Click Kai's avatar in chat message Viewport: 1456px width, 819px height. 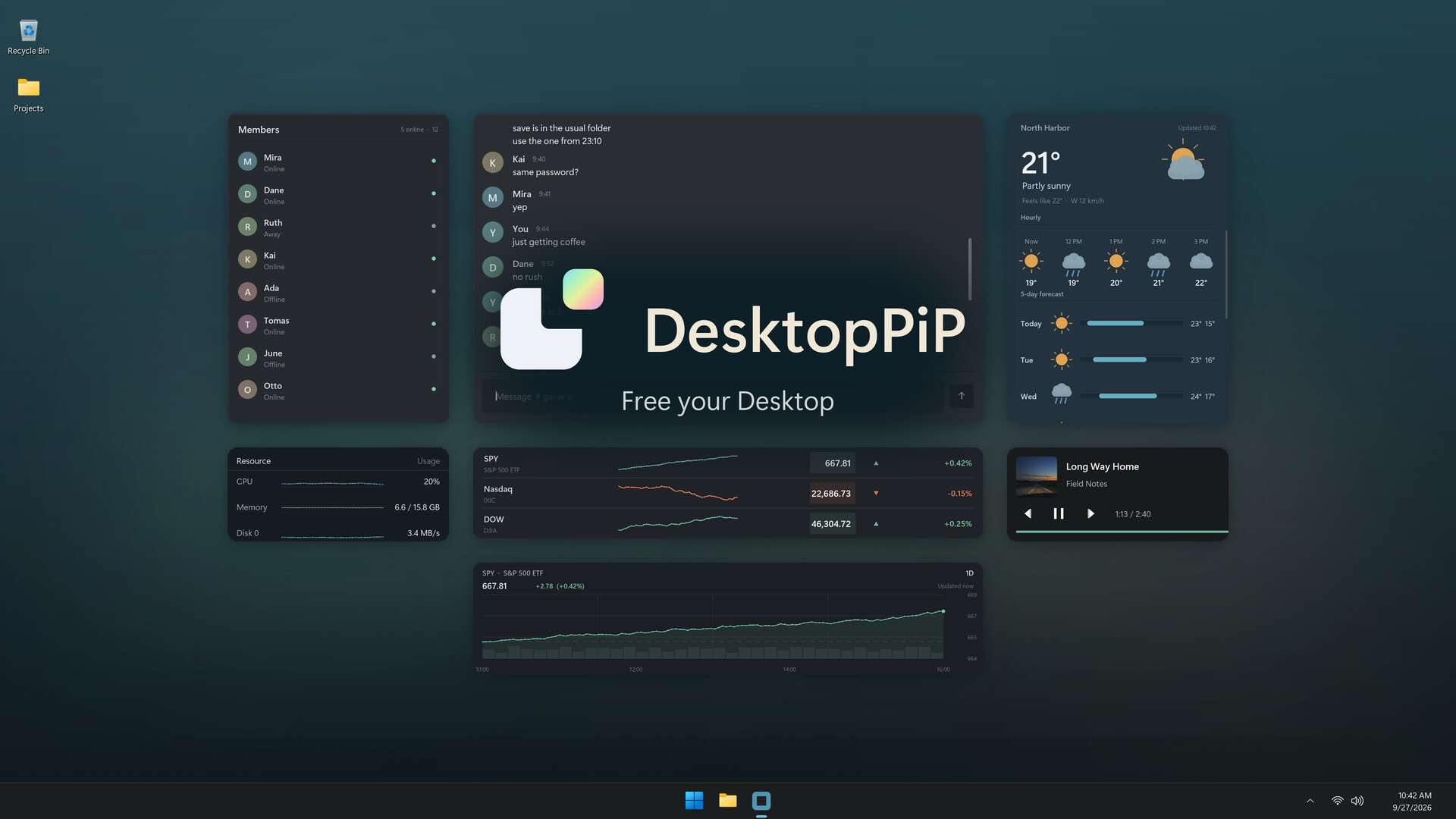[x=493, y=163]
